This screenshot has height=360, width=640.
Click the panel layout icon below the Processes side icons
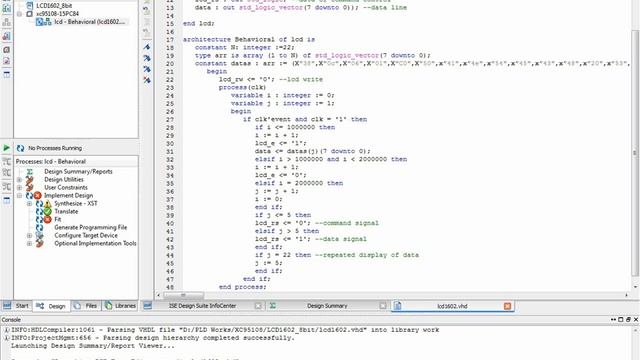coord(7,200)
